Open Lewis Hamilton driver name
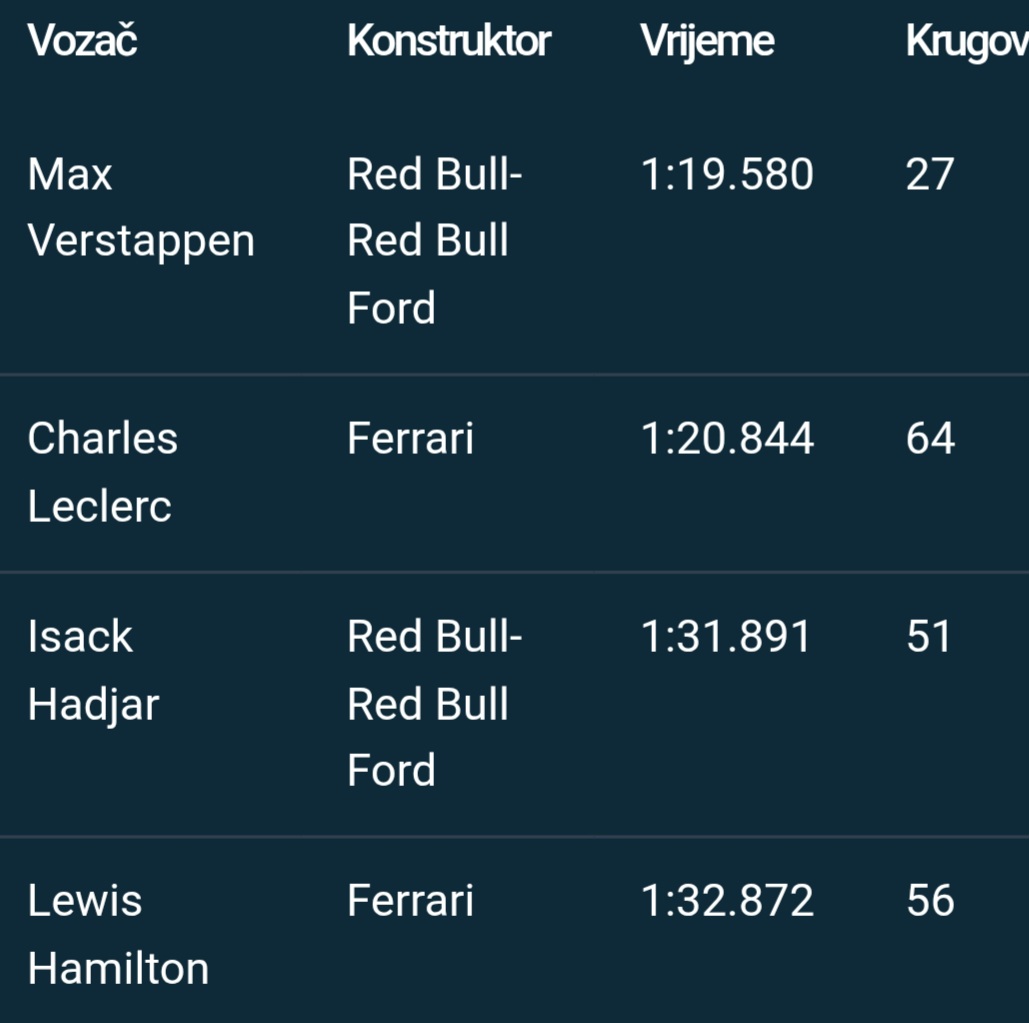Screen dimensions: 1029x1023 pos(118,934)
